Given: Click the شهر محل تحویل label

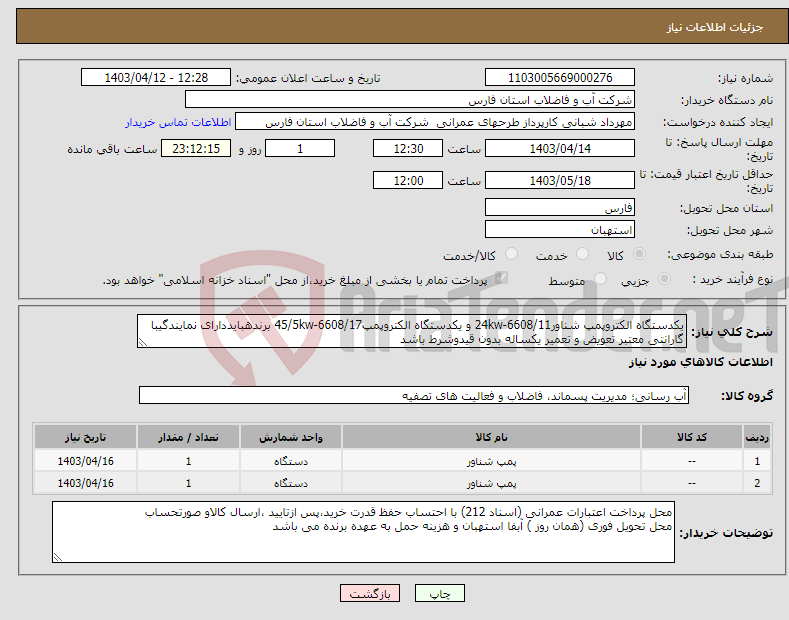Looking at the screenshot, I should pyautogui.click(x=730, y=230).
